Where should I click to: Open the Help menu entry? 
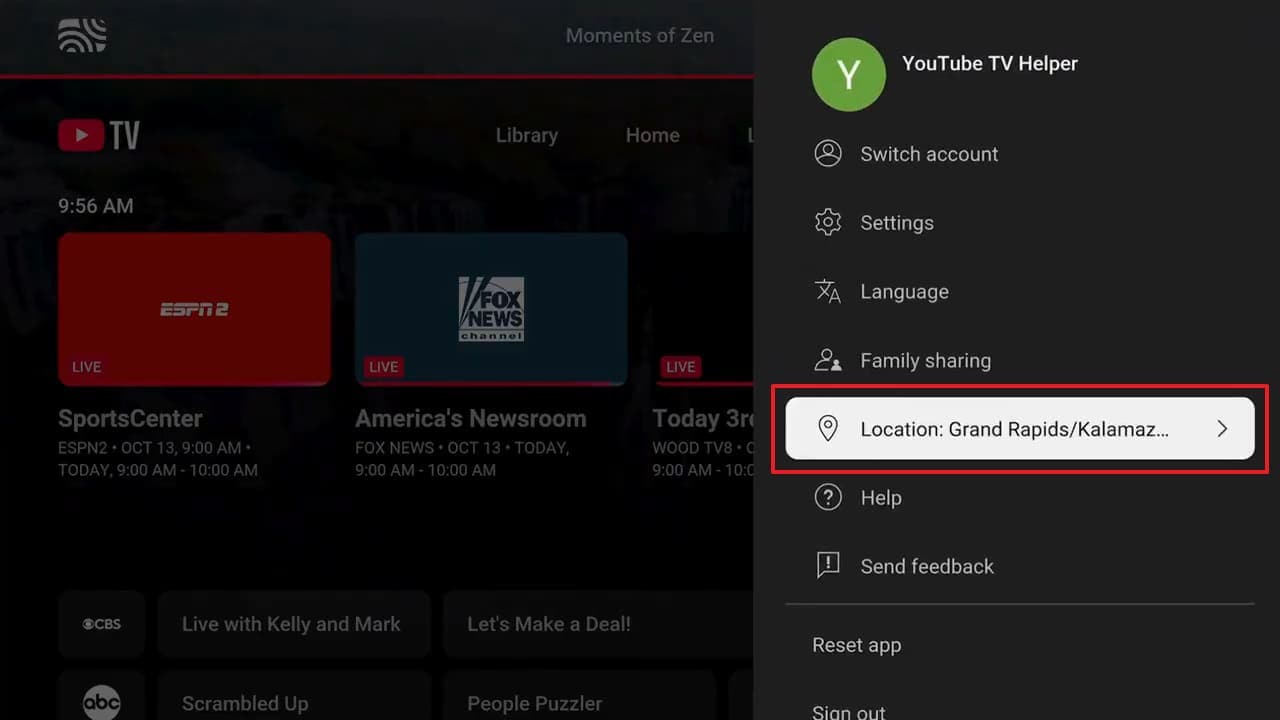click(1020, 497)
